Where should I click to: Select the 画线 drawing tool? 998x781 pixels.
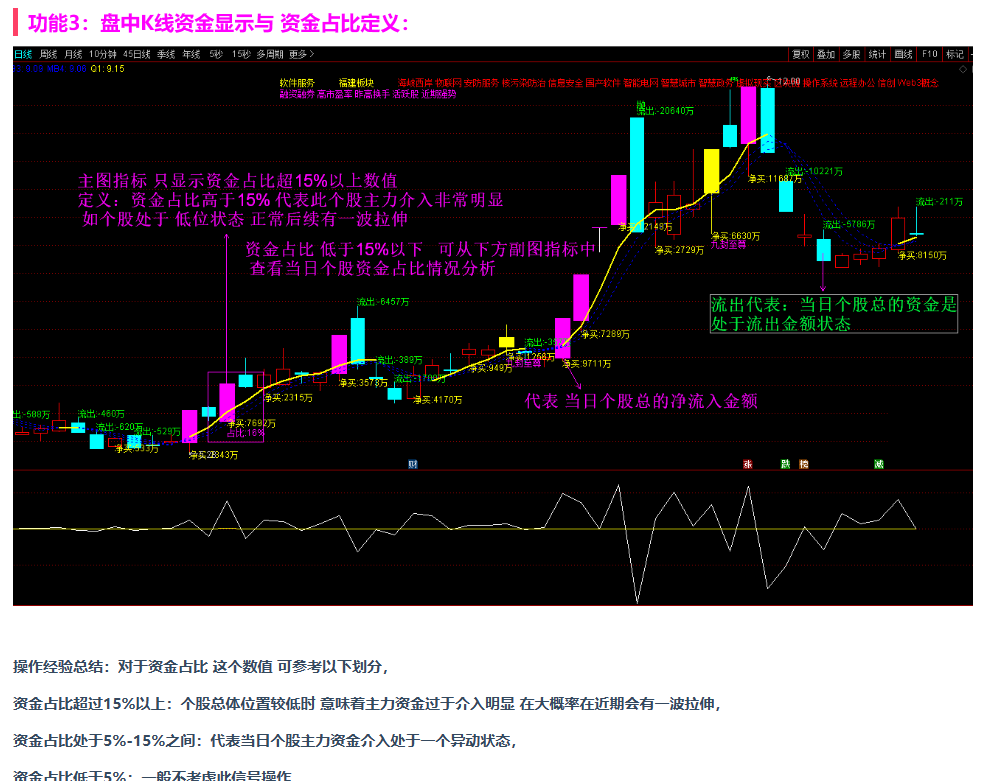pos(904,54)
